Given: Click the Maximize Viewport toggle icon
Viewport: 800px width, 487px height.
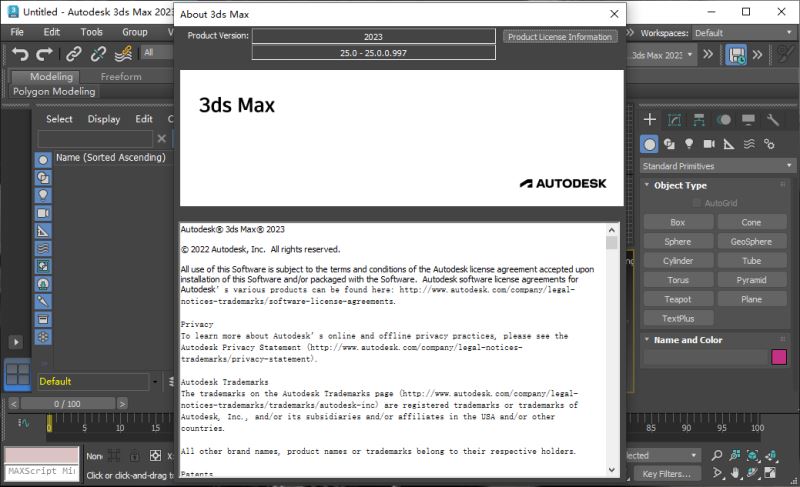Looking at the screenshot, I should point(770,473).
